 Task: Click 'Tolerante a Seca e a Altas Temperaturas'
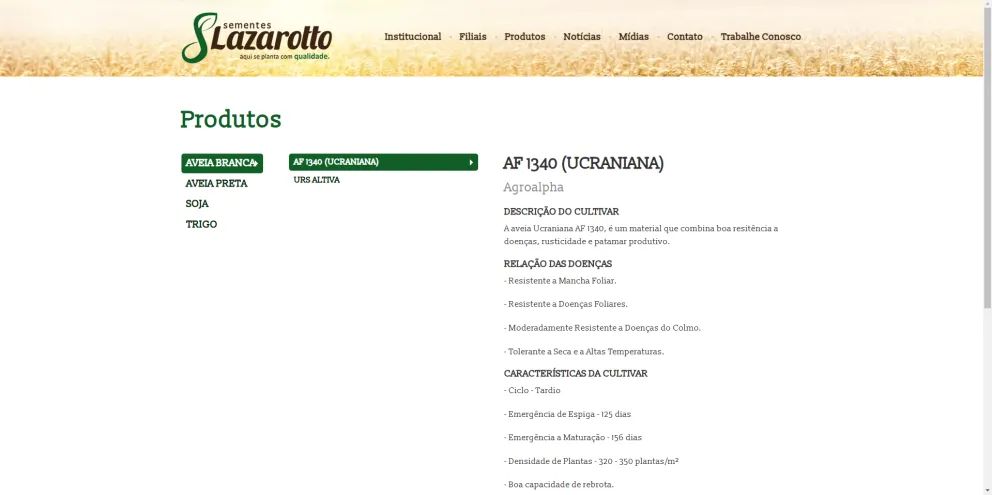click(584, 351)
